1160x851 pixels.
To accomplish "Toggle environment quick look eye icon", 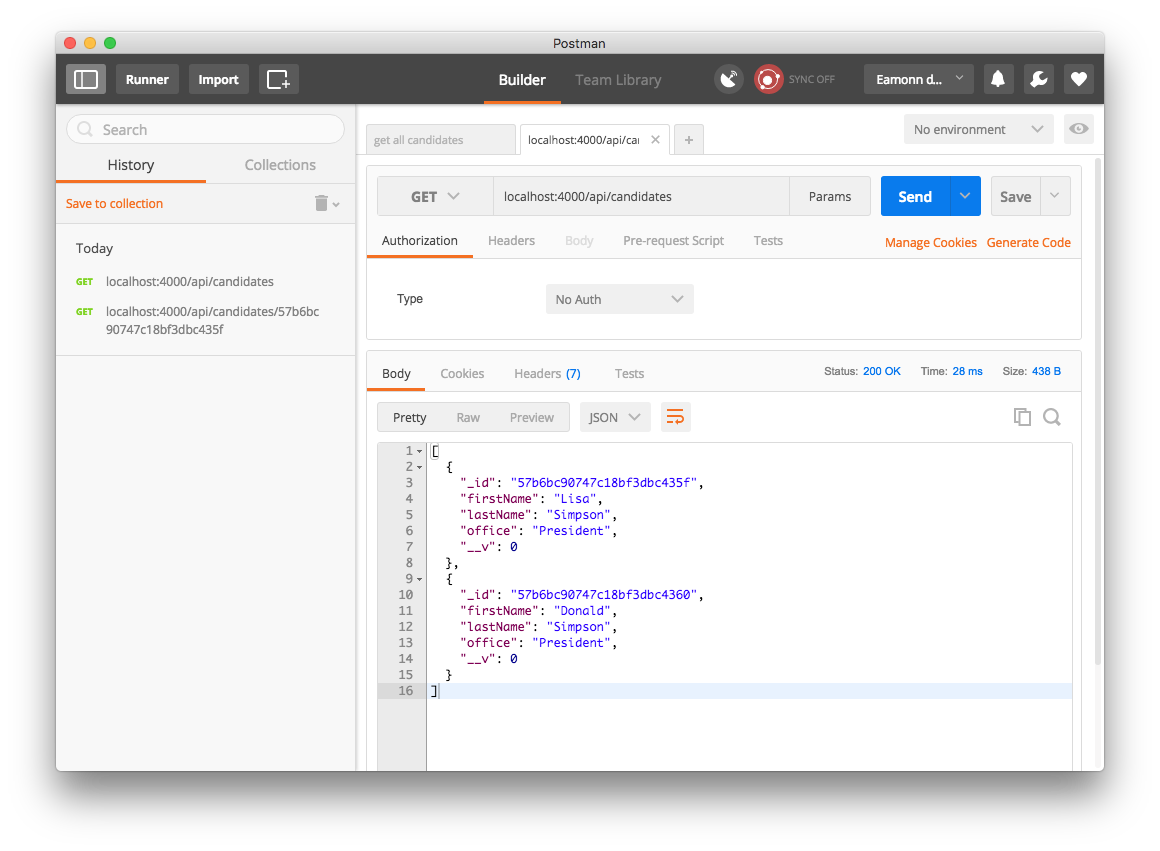I will [x=1079, y=129].
